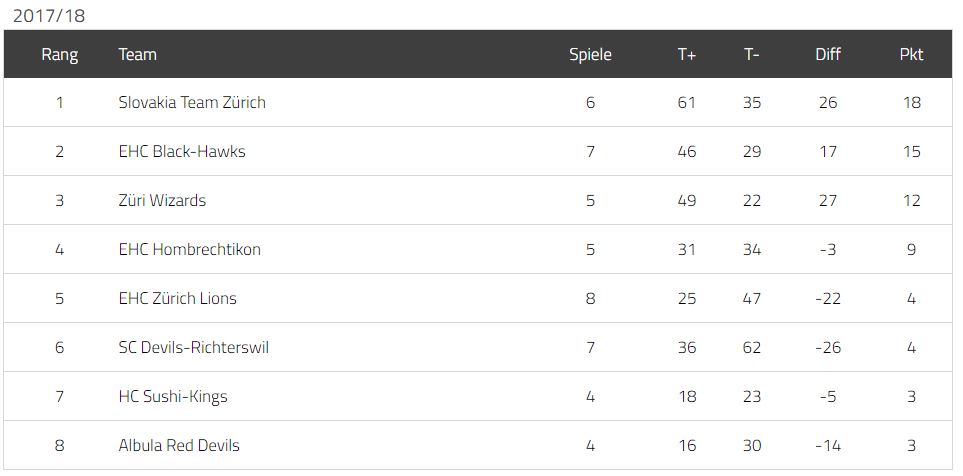This screenshot has height=476, width=963.
Task: Click the T+ column header
Action: tap(687, 55)
